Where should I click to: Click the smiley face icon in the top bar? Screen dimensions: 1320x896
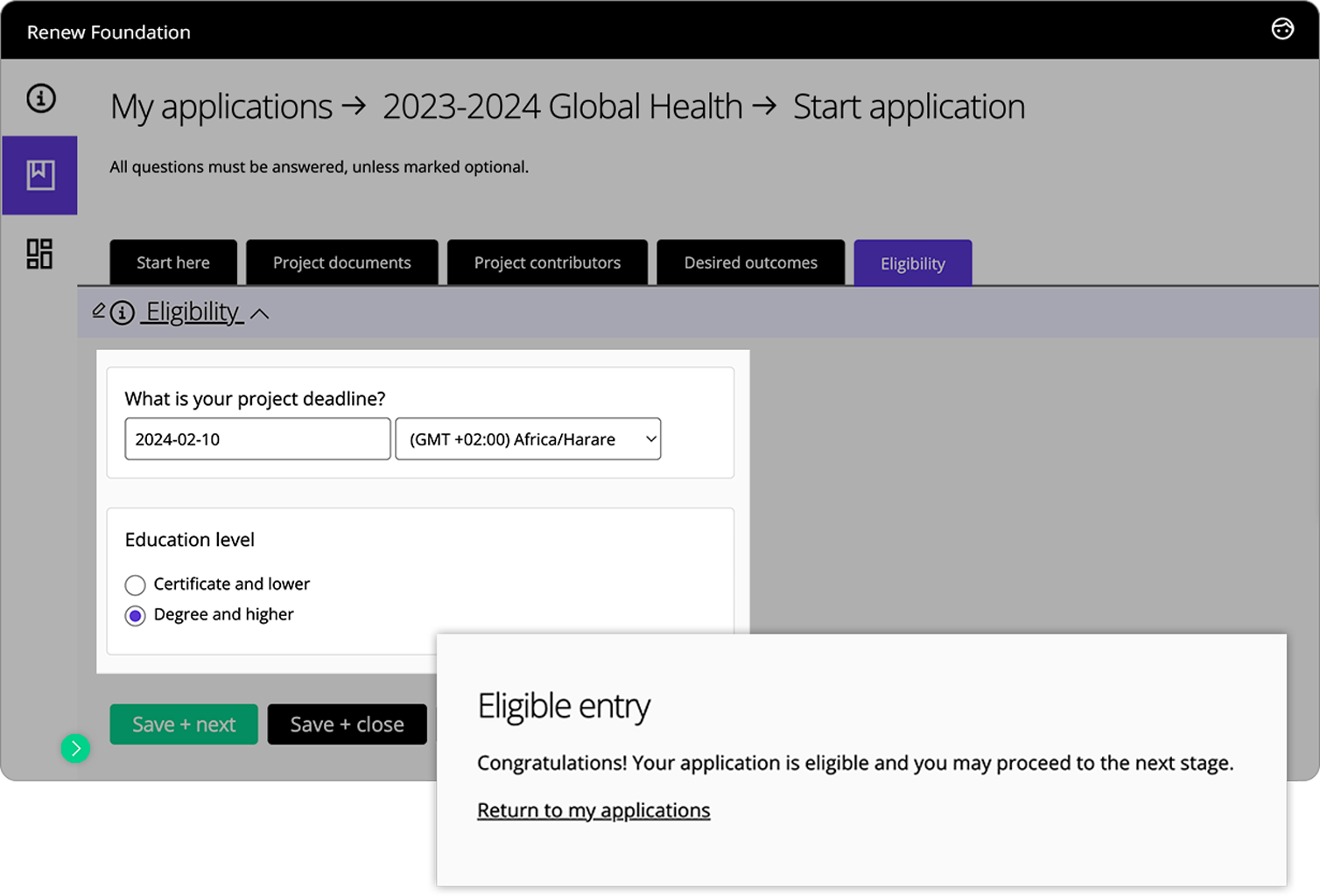pos(1282,28)
